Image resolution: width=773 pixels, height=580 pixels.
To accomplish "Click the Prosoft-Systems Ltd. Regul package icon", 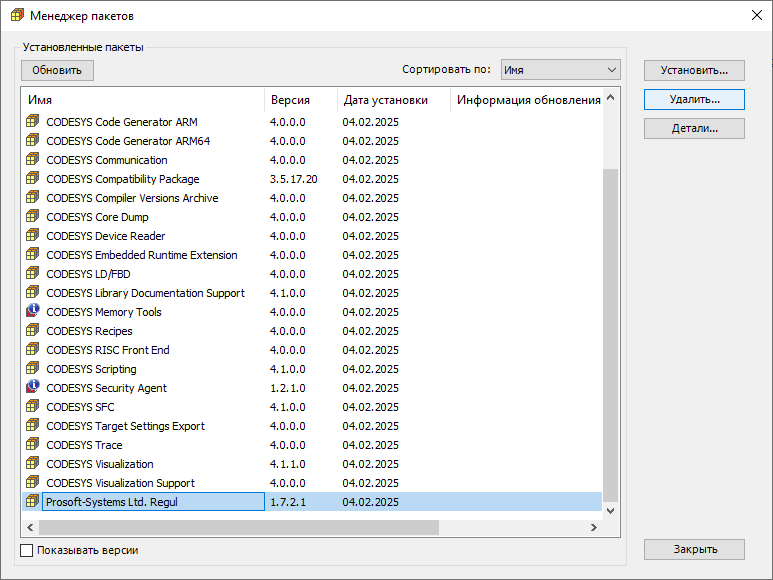I will pos(33,502).
